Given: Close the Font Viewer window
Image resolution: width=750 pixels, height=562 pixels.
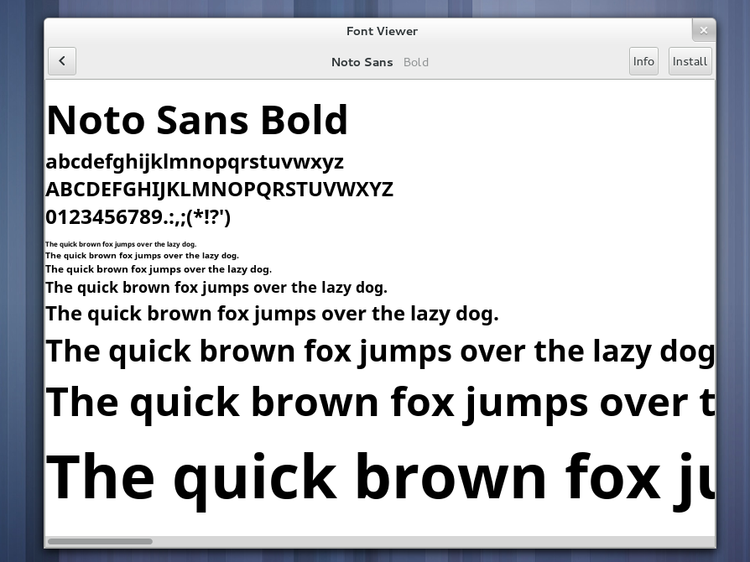Looking at the screenshot, I should pyautogui.click(x=704, y=30).
